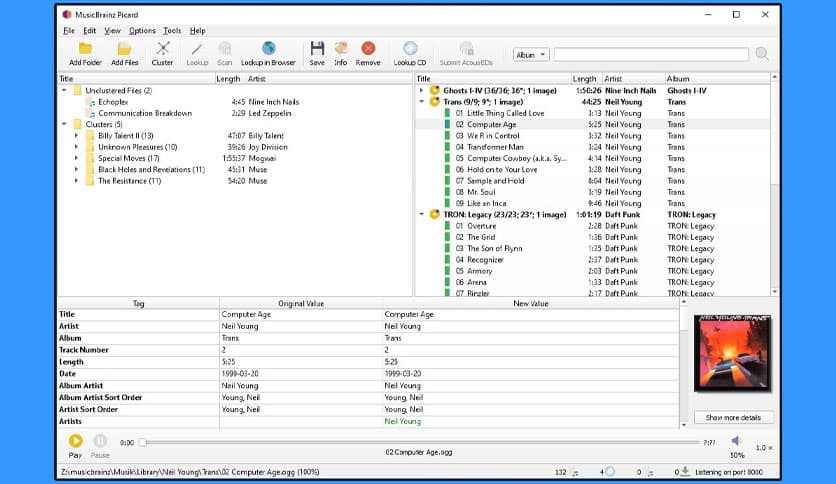This screenshot has height=484, width=836.
Task: Open the Tools menu
Action: [x=172, y=31]
